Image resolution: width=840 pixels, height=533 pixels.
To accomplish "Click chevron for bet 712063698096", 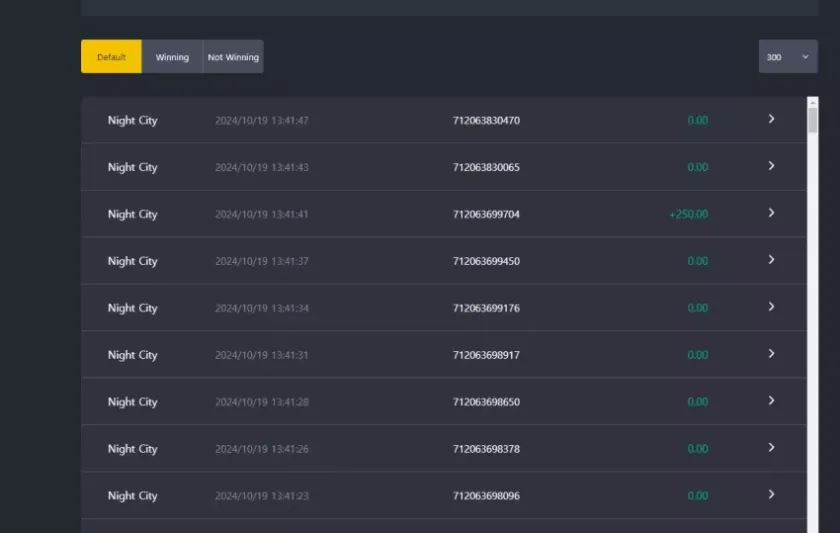I will pos(771,495).
